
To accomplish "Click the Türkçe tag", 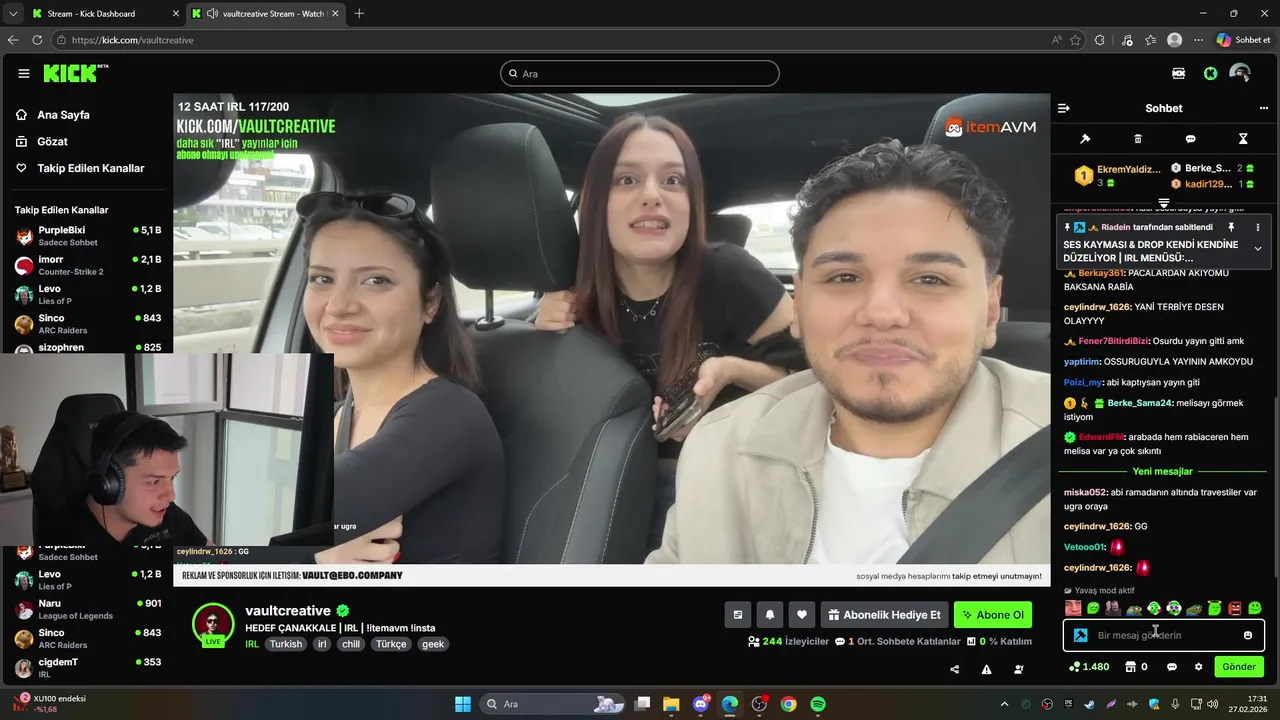I will [x=391, y=644].
